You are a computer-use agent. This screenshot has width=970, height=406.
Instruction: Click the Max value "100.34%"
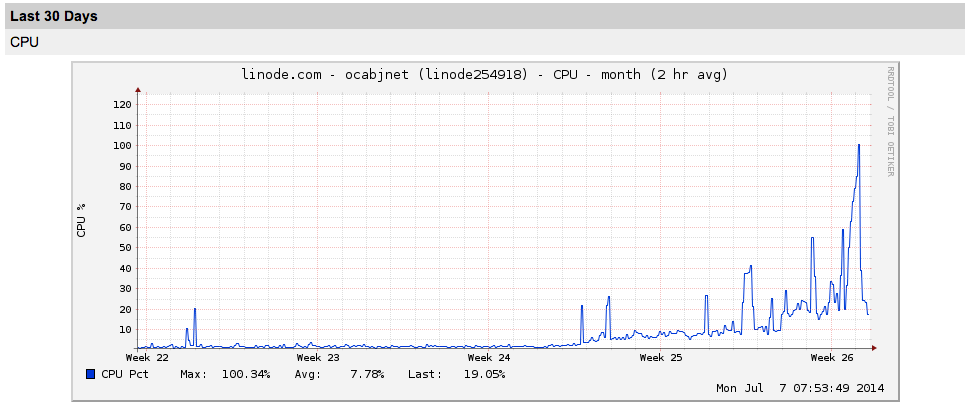[x=246, y=374]
